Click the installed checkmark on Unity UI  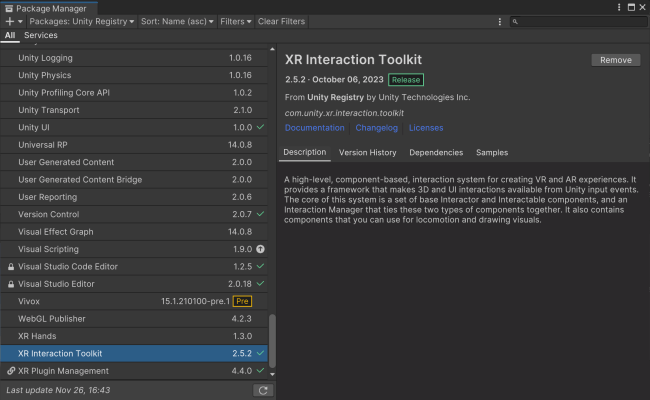[260, 127]
